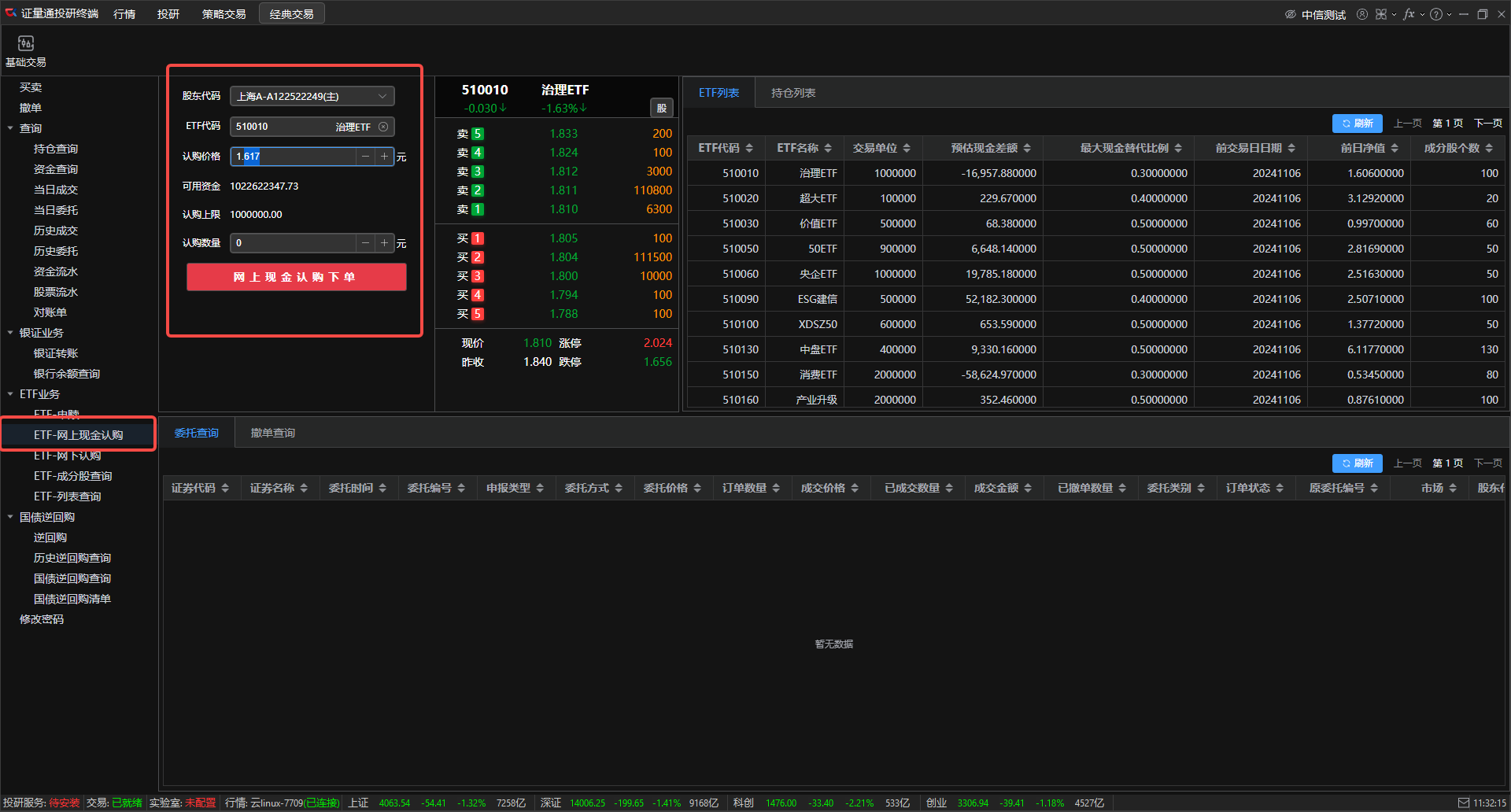The image size is (1511, 812).
Task: Increase 认购价格 with the plus stepper
Action: [x=384, y=157]
